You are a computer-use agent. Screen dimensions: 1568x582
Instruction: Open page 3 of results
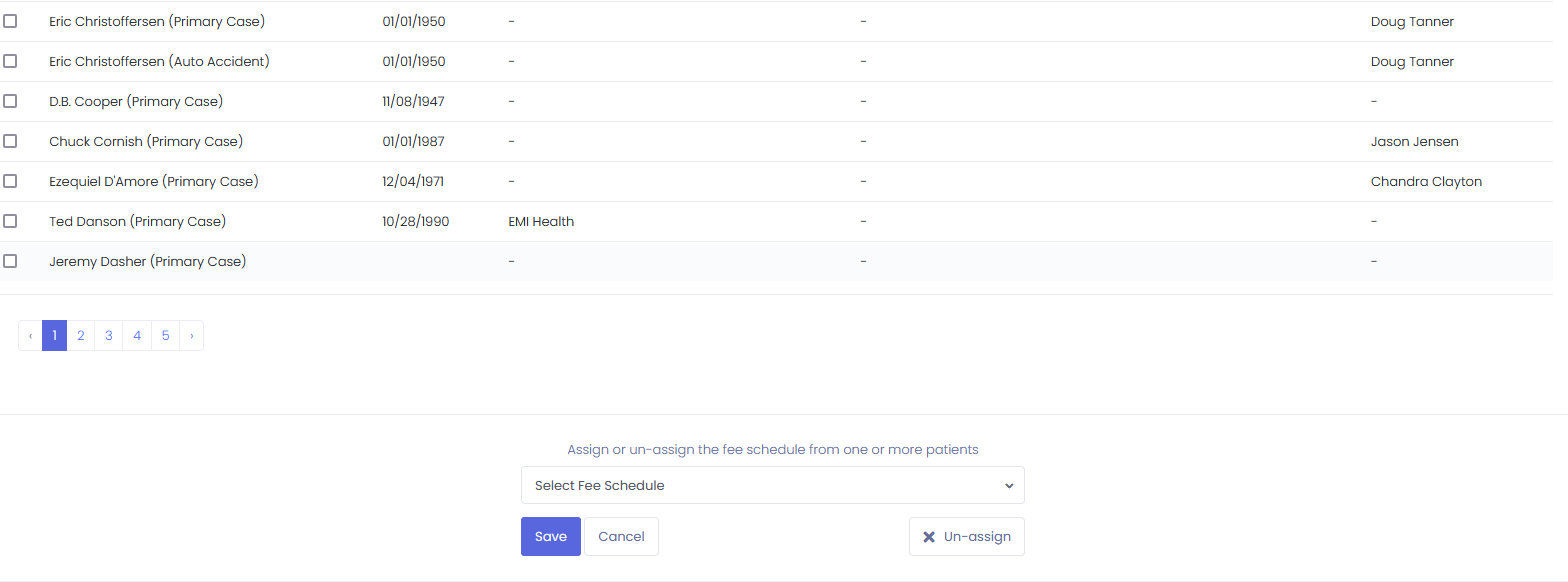109,336
